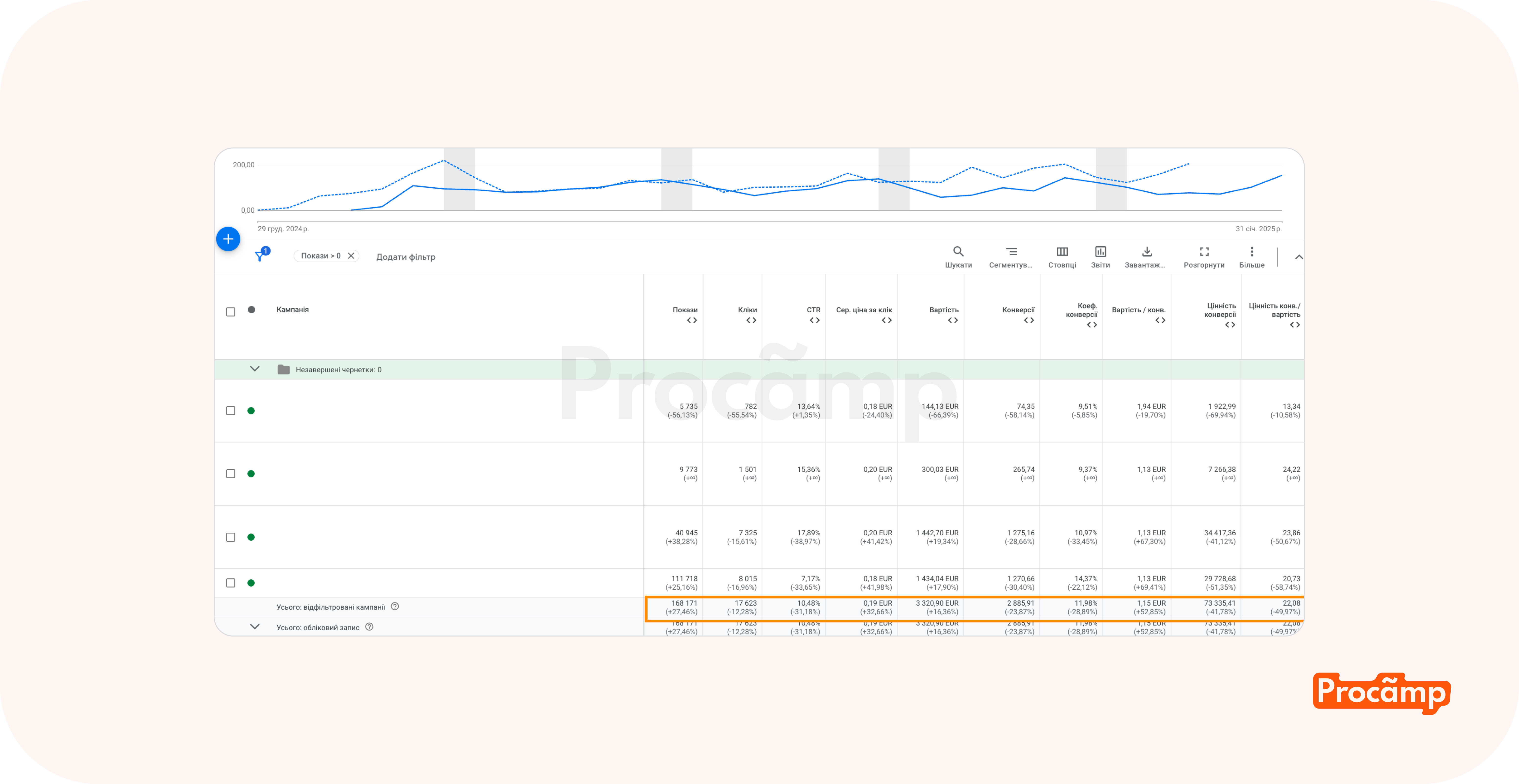Remove the 'Покази > 0' filter chip
Viewport: 1519px width, 784px height.
(351, 256)
